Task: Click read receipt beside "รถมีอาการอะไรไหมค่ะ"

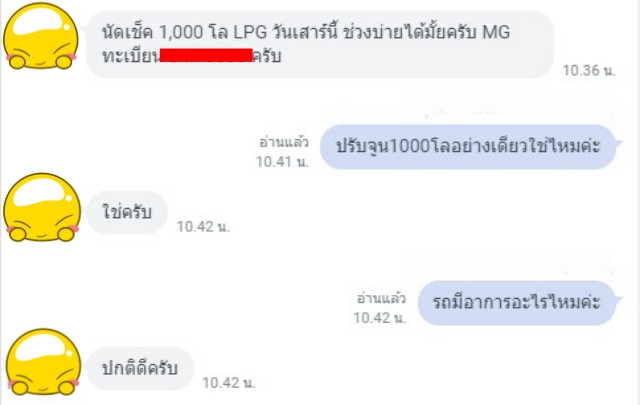Action: (x=382, y=298)
